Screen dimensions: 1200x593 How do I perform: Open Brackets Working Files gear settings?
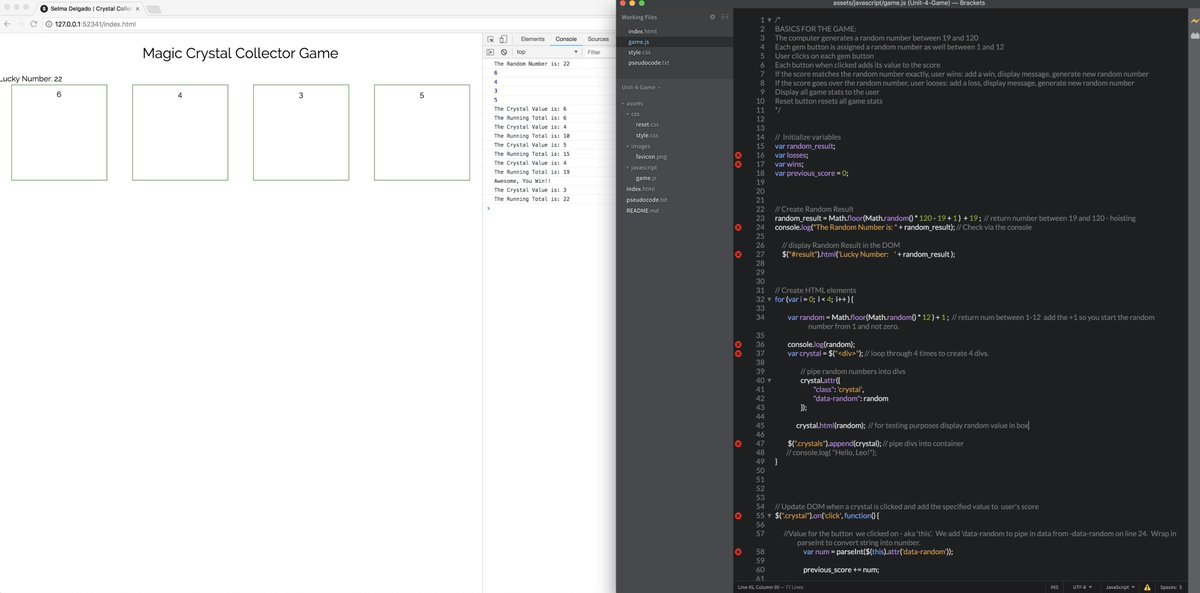coord(712,17)
